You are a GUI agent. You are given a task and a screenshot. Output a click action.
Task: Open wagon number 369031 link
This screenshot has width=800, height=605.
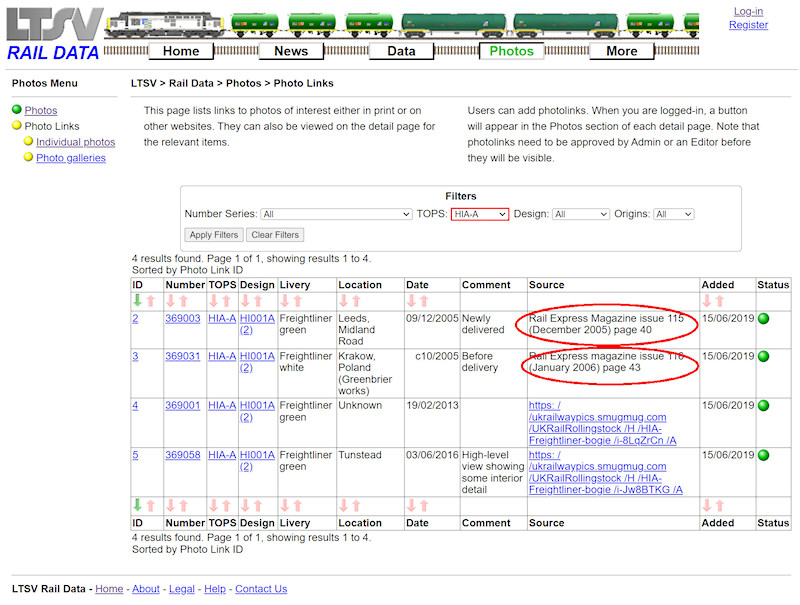[x=183, y=356]
